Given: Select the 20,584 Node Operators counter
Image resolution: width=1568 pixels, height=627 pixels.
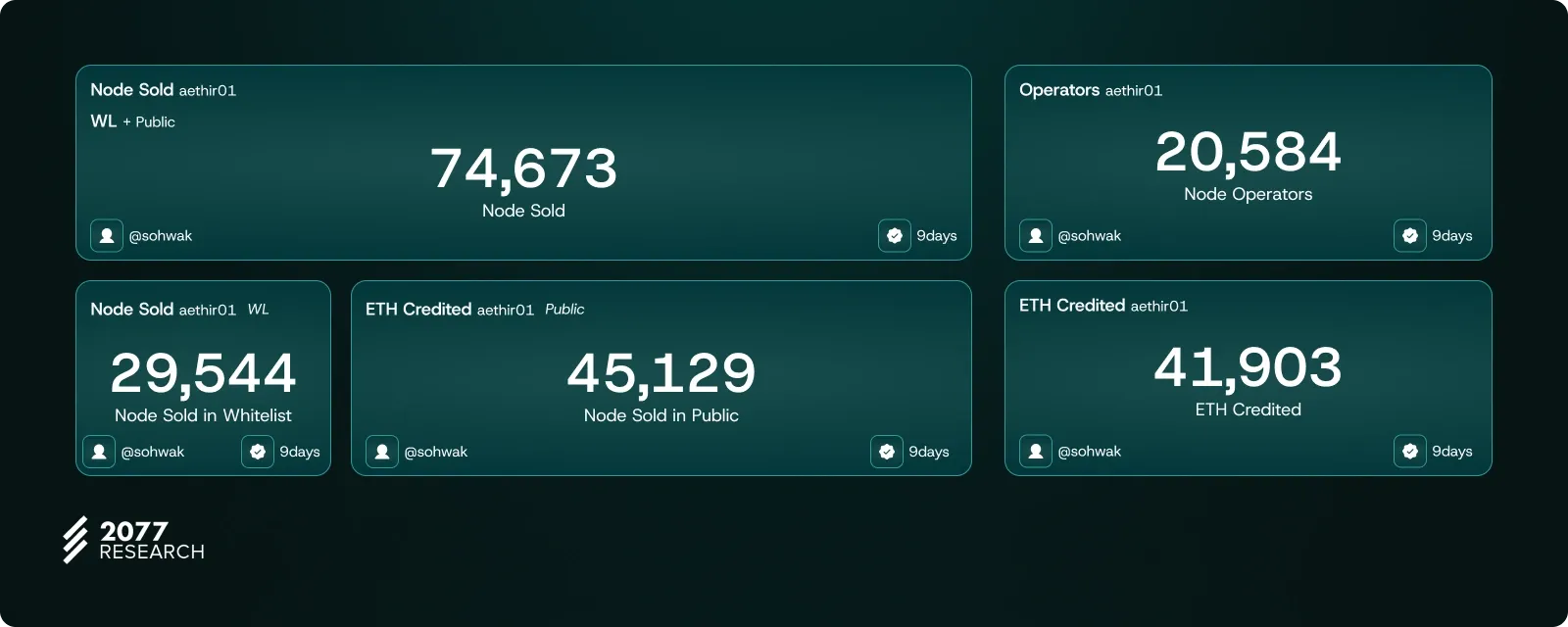Looking at the screenshot, I should click(x=1248, y=153).
